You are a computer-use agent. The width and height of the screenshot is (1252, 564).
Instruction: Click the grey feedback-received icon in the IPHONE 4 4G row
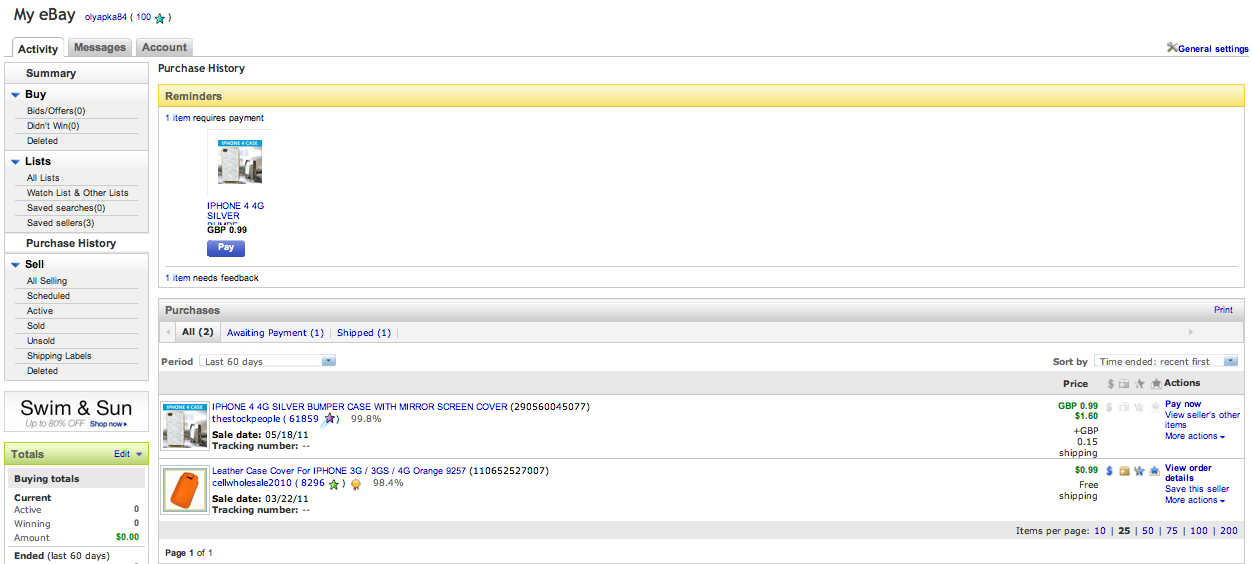[x=1155, y=407]
